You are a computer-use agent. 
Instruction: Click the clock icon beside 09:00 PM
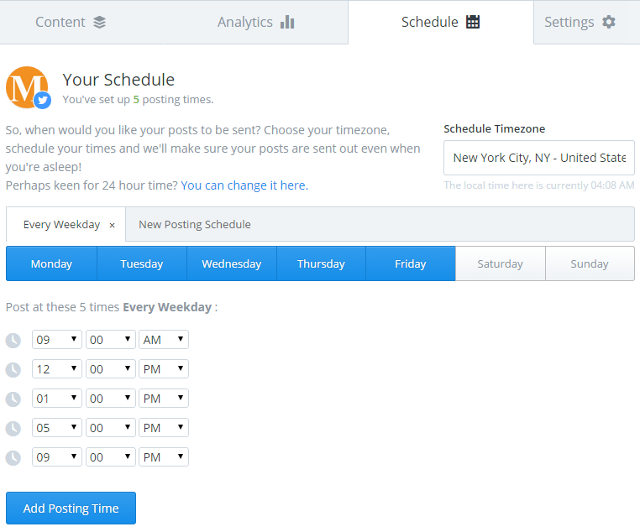[x=13, y=458]
